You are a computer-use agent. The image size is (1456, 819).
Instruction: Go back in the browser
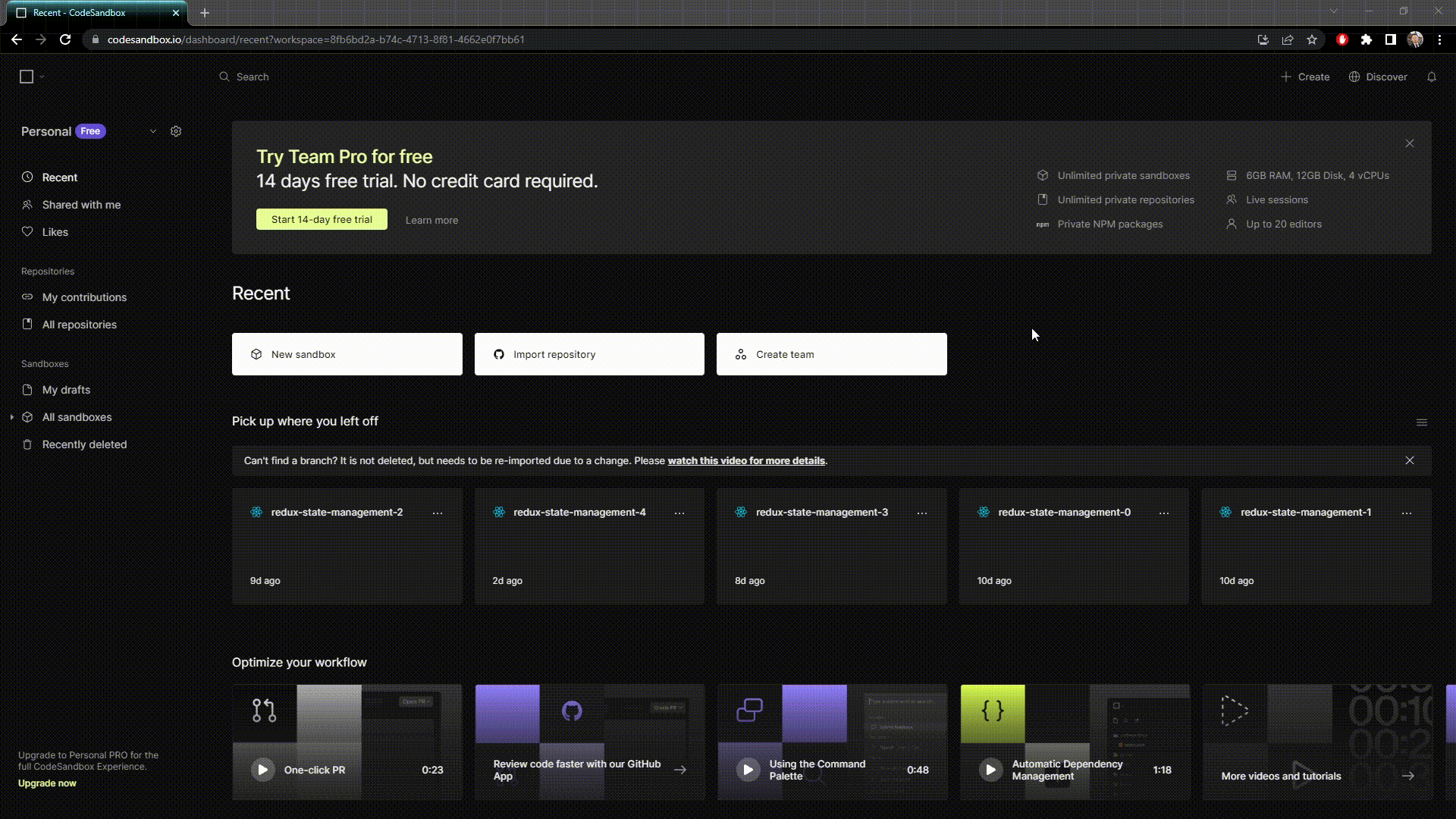[x=17, y=39]
